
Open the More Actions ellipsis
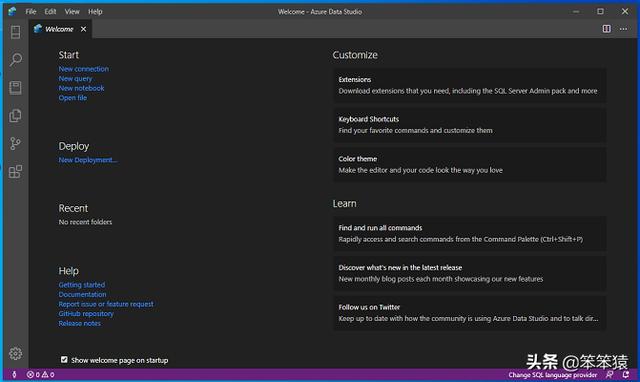click(x=623, y=29)
